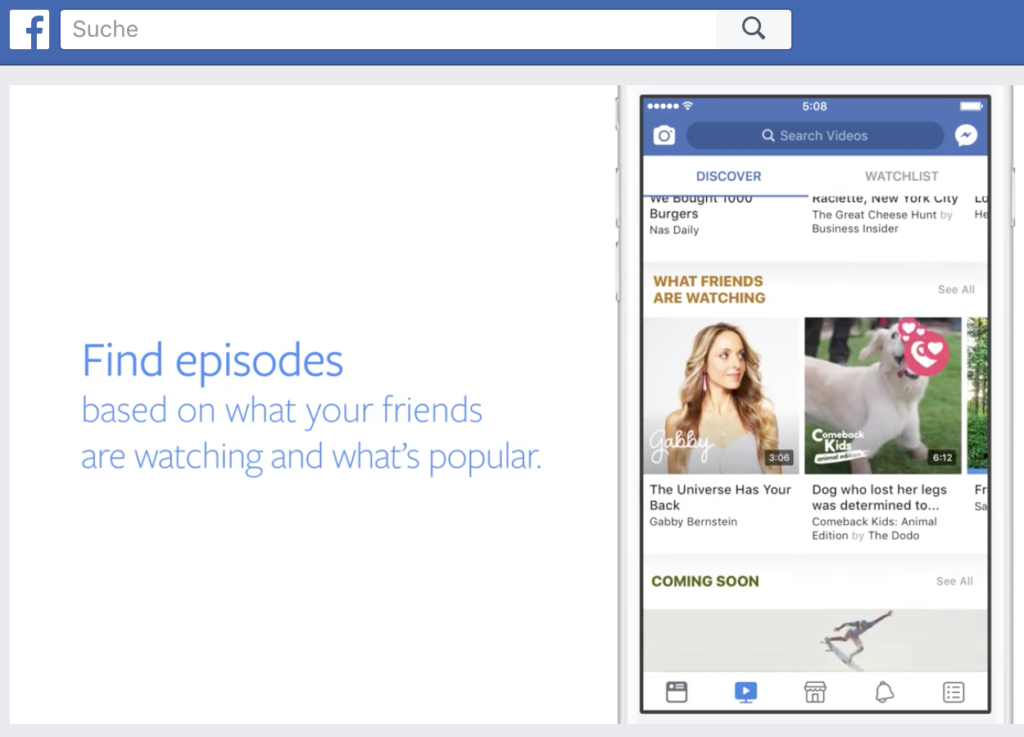Switch to the WATCHLIST tab
The width and height of the screenshot is (1024, 737).
point(901,176)
